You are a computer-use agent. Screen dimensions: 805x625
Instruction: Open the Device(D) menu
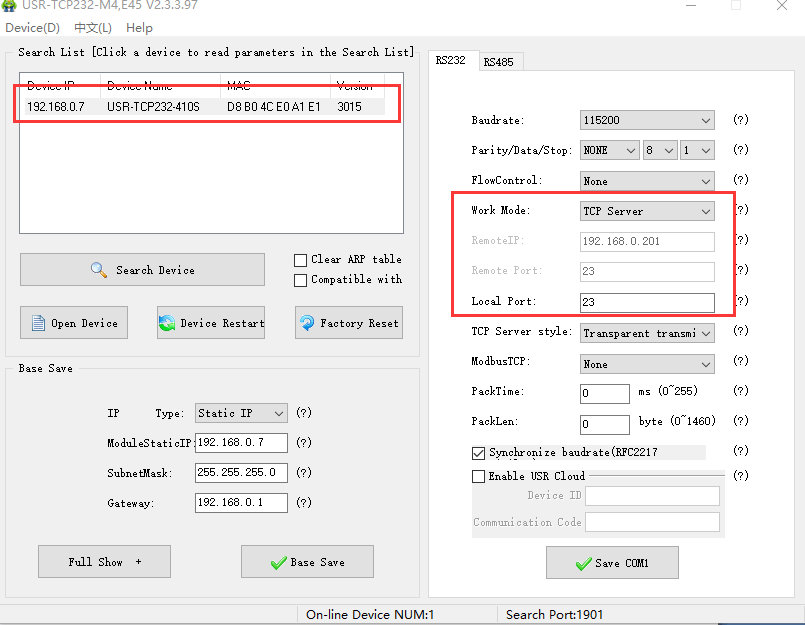point(32,28)
